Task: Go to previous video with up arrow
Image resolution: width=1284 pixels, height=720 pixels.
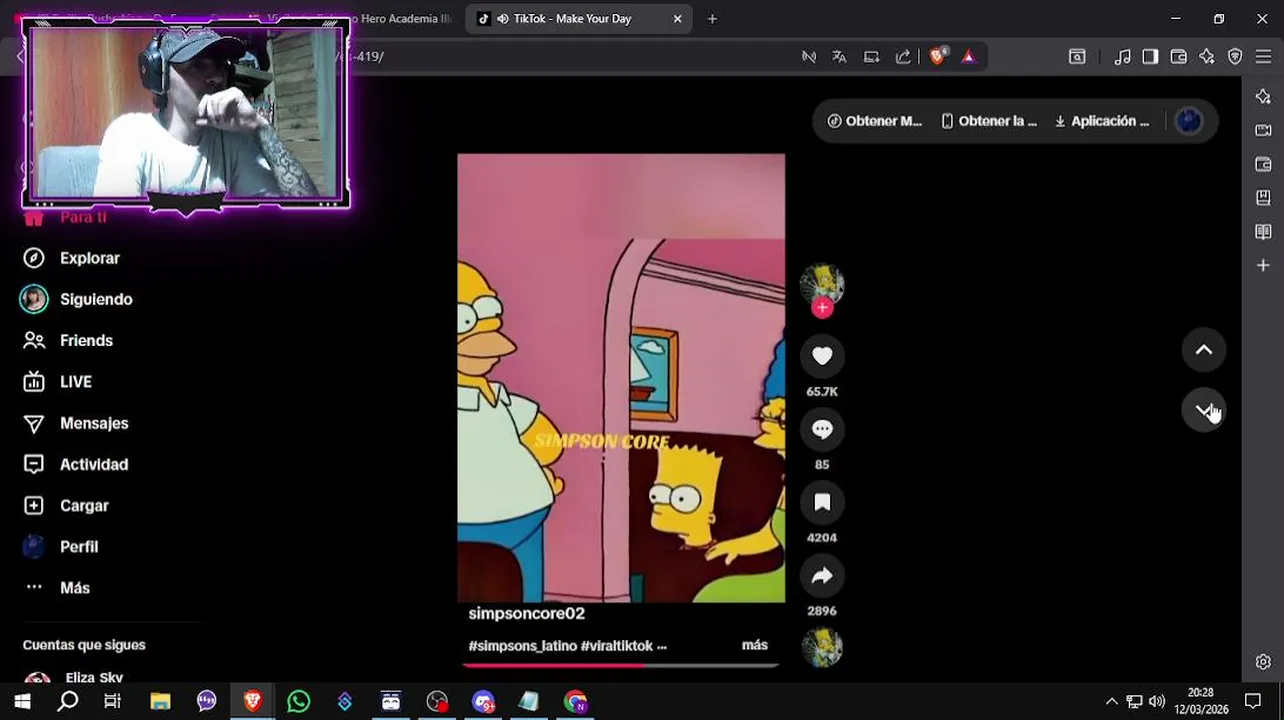Action: coord(1204,350)
